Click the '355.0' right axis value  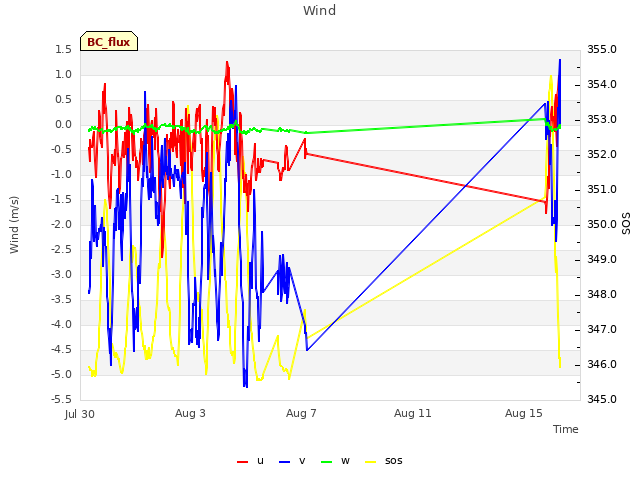[x=602, y=49]
